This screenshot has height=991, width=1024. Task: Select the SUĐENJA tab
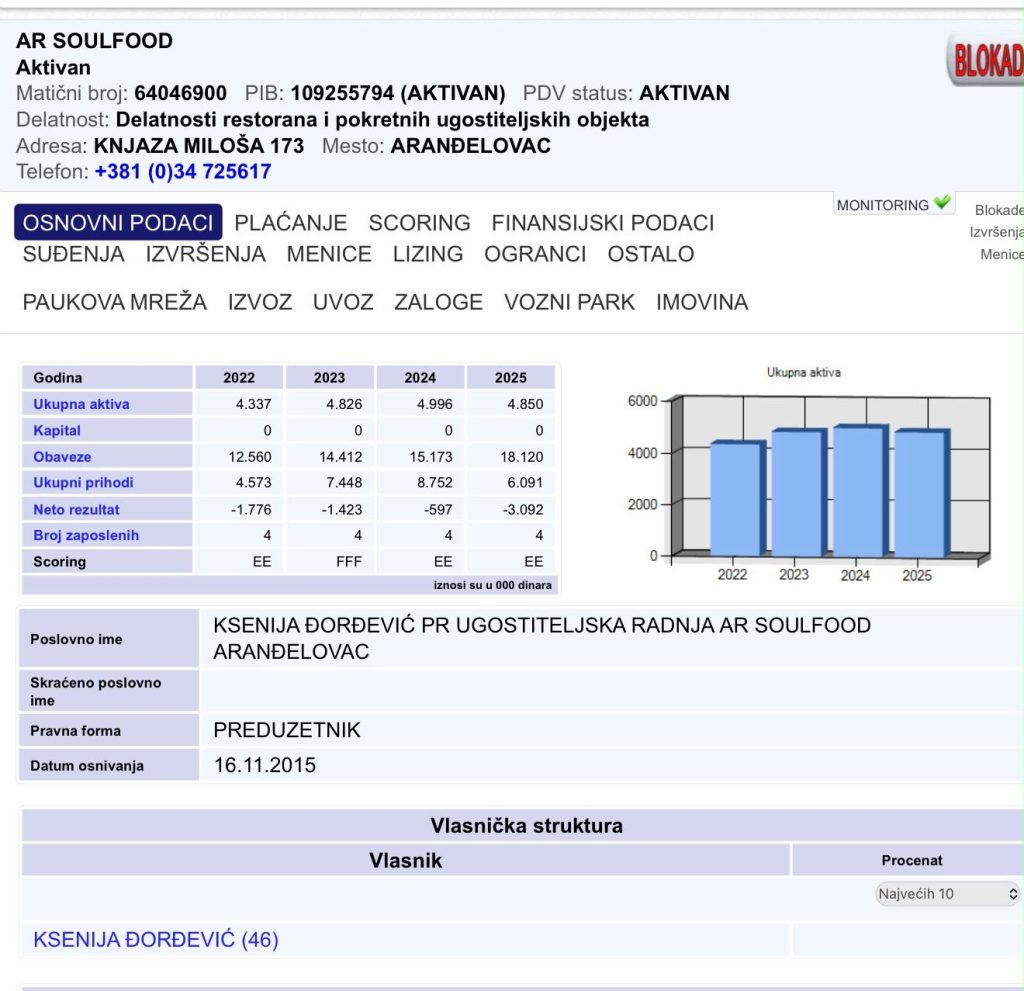point(74,253)
